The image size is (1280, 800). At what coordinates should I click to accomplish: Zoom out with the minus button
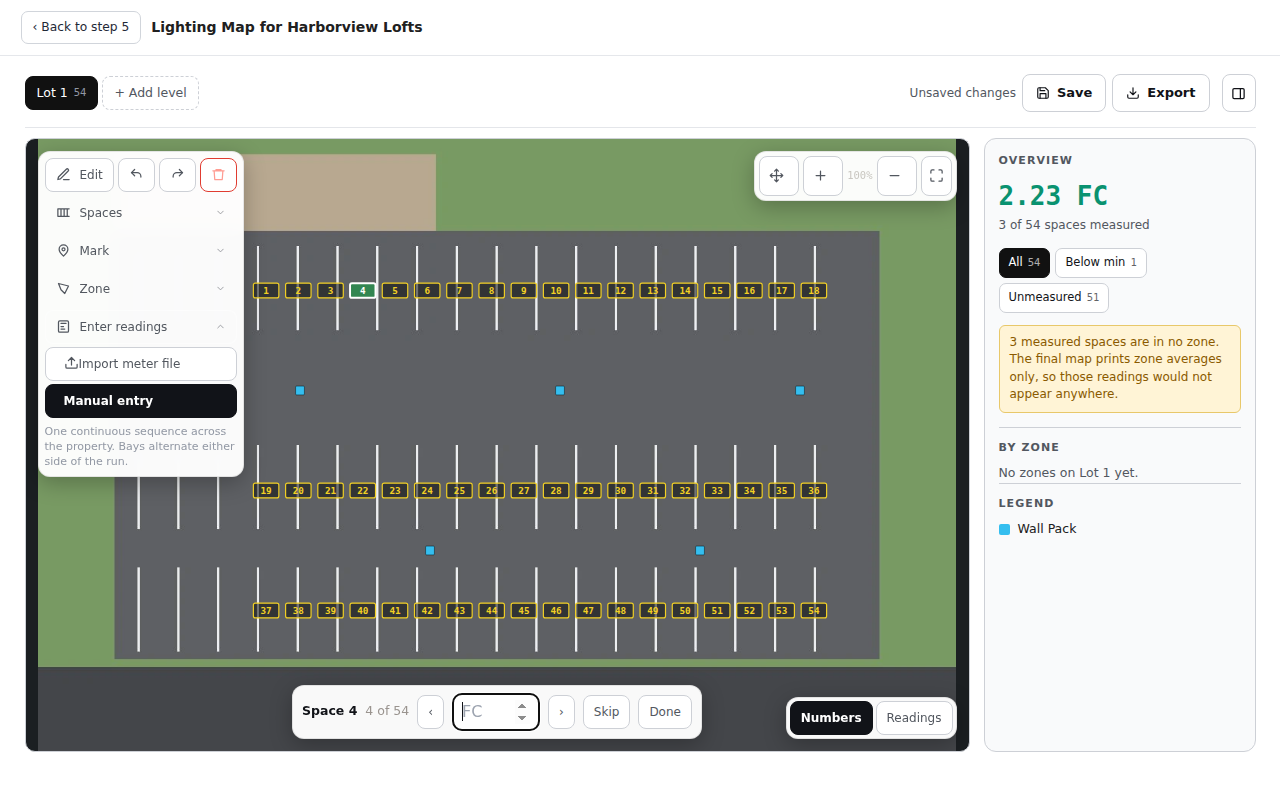point(895,176)
